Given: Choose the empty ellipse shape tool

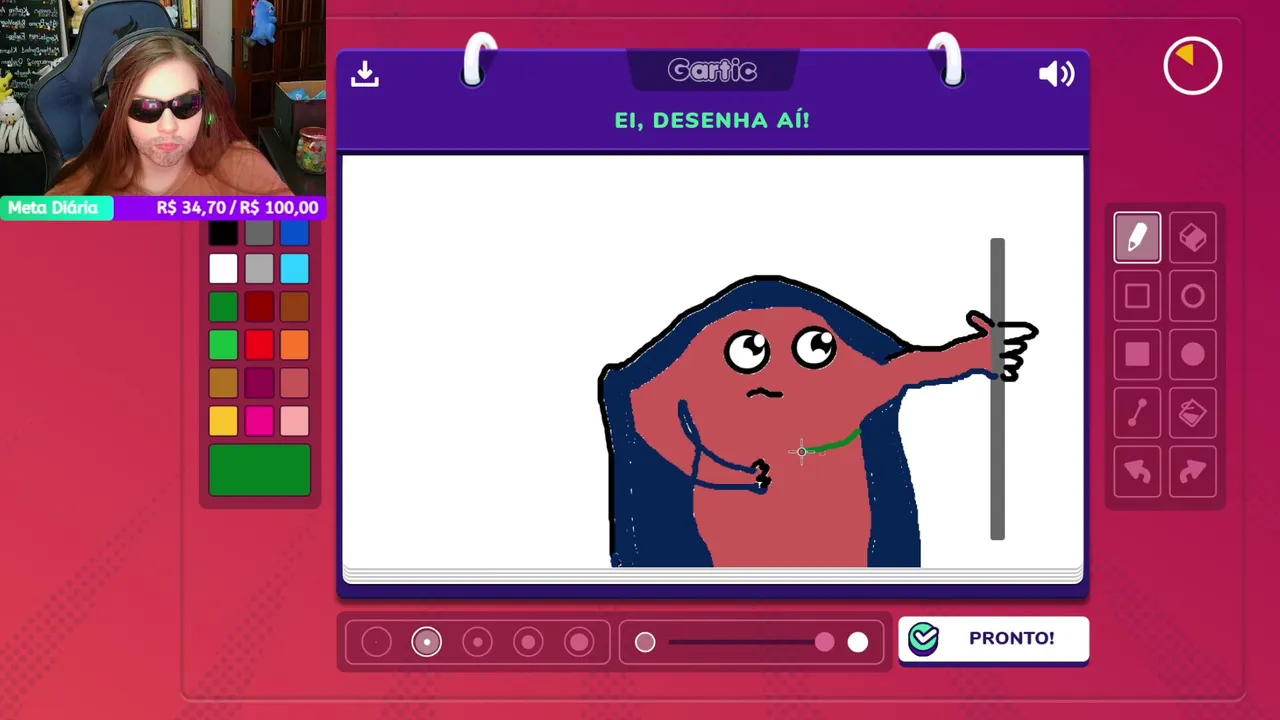Looking at the screenshot, I should tap(1193, 296).
